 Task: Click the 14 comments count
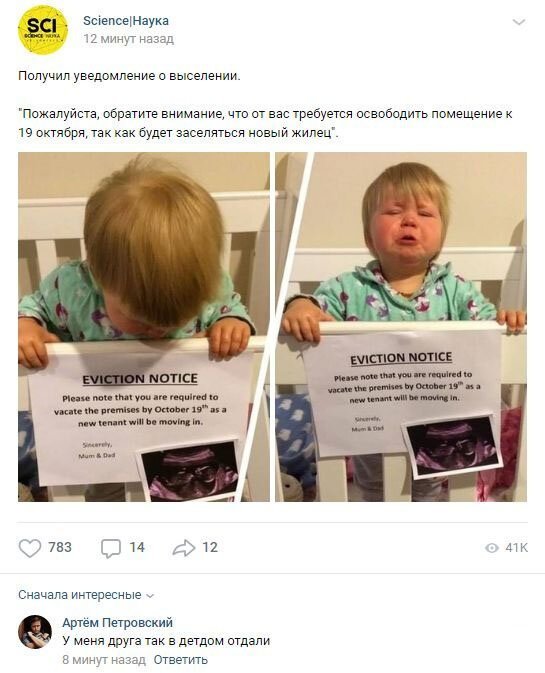click(137, 548)
